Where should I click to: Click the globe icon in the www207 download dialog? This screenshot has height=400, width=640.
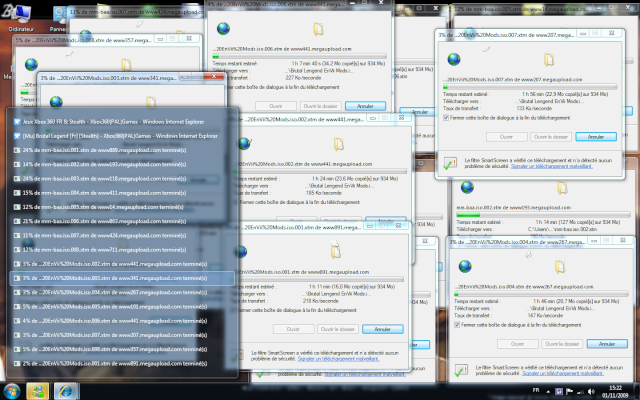point(454,59)
